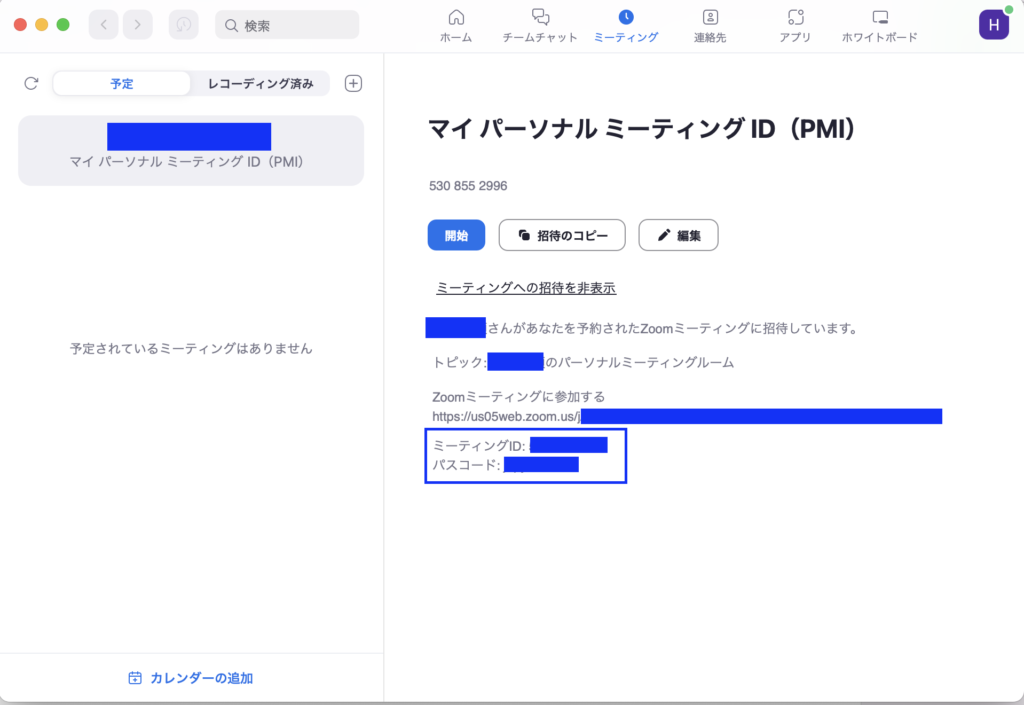This screenshot has height=705, width=1024.
Task: Click カレンダーの追加 at the bottom
Action: coord(191,678)
